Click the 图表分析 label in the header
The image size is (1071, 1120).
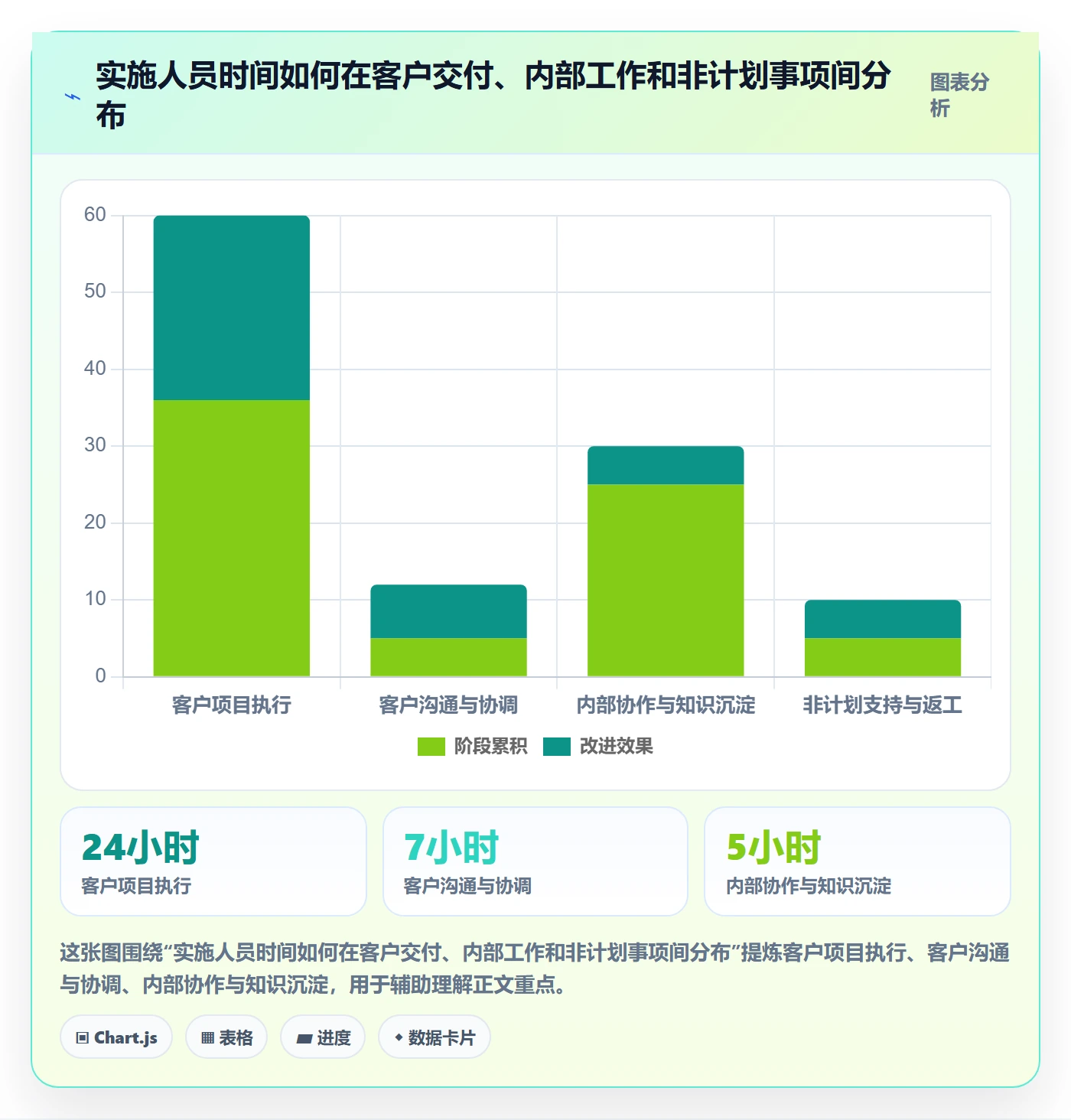[959, 95]
